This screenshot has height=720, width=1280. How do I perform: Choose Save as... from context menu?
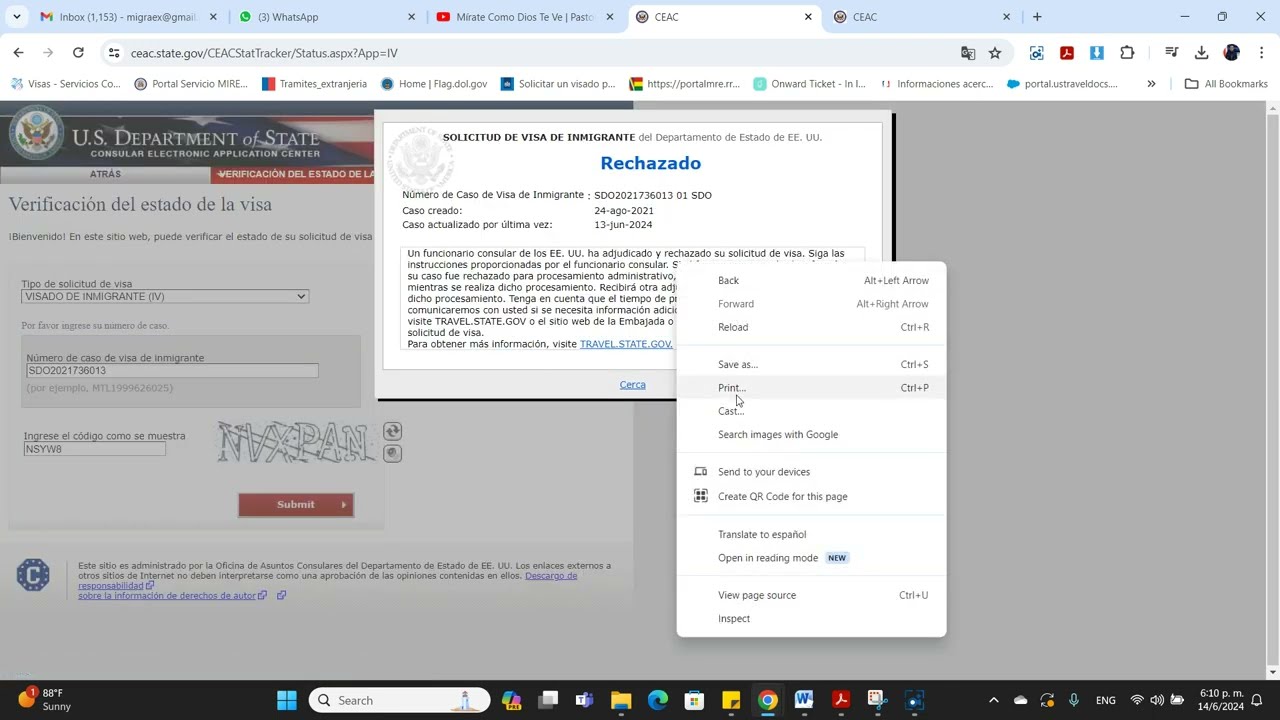tap(811, 364)
